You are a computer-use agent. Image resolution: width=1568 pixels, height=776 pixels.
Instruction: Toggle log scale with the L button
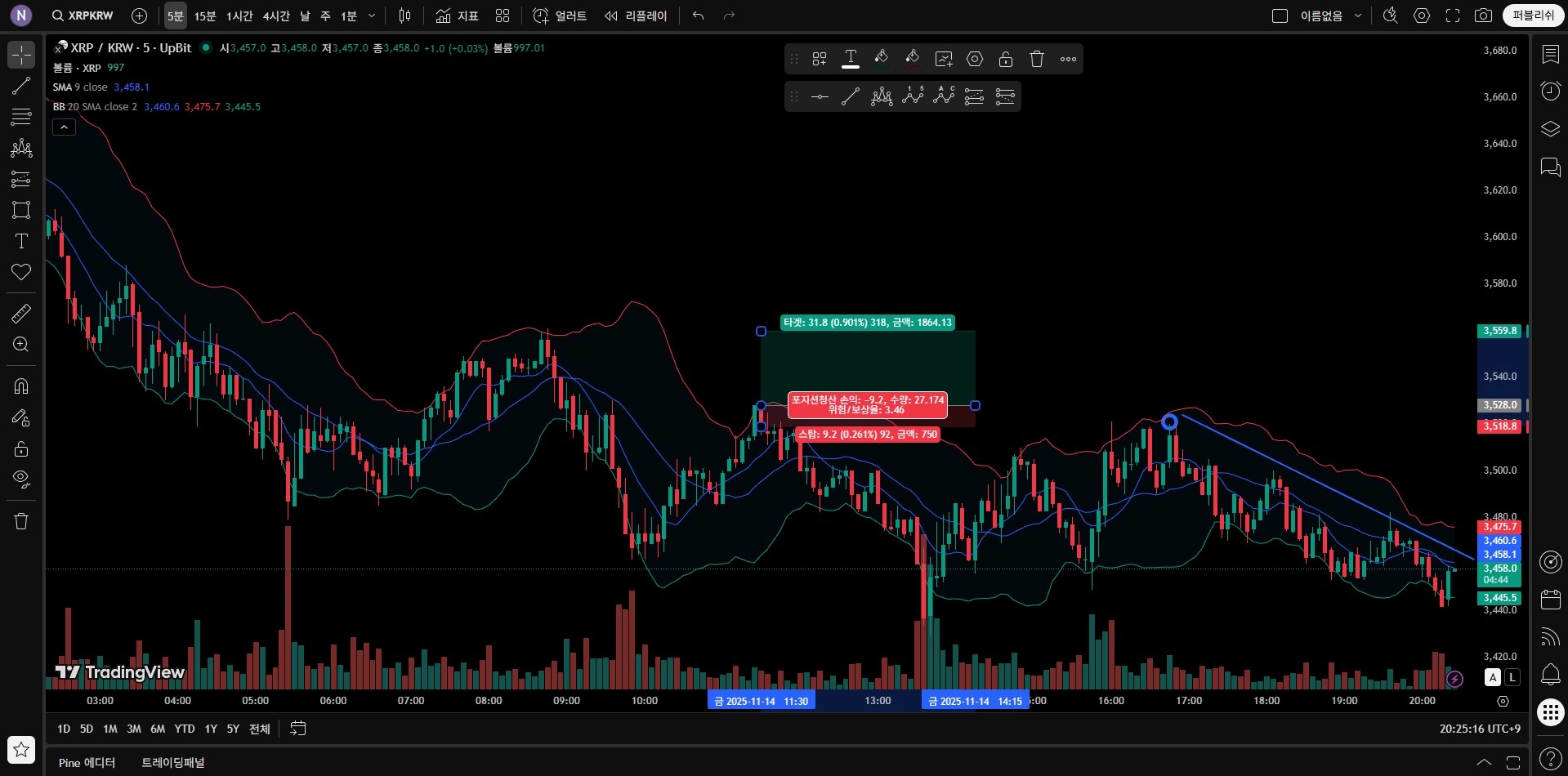(1512, 677)
